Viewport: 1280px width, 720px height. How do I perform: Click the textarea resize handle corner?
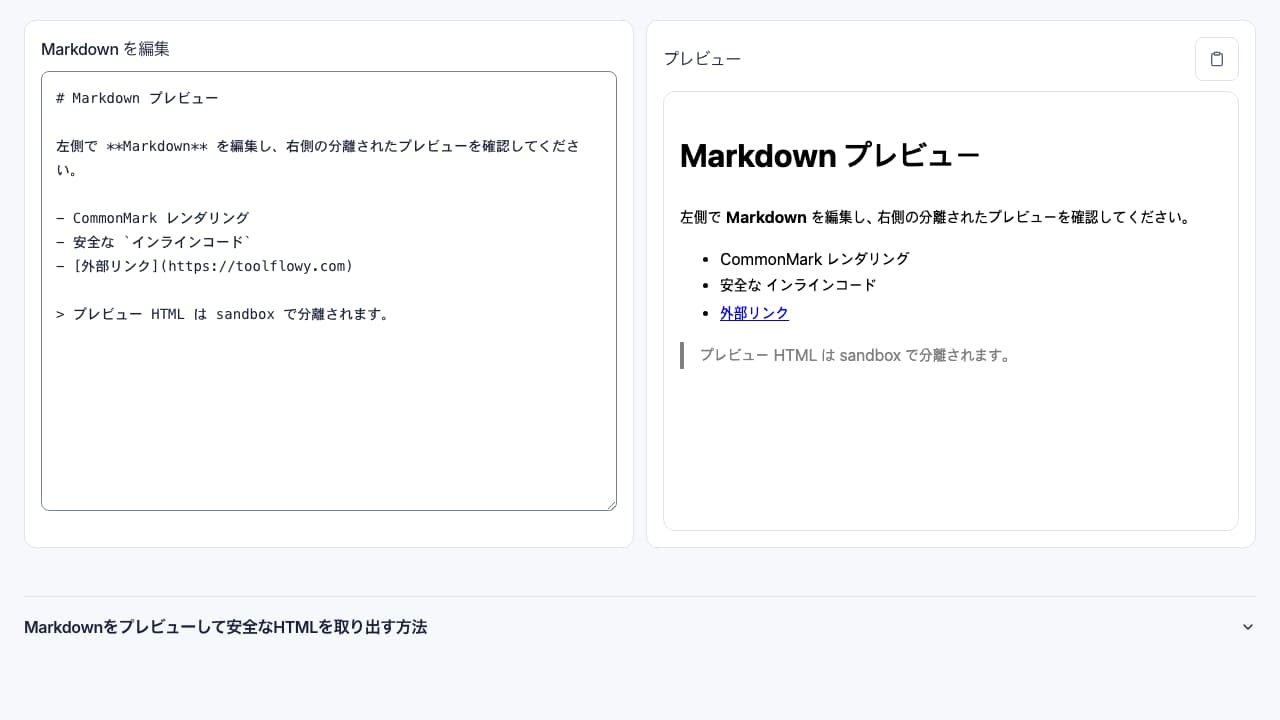tap(610, 504)
